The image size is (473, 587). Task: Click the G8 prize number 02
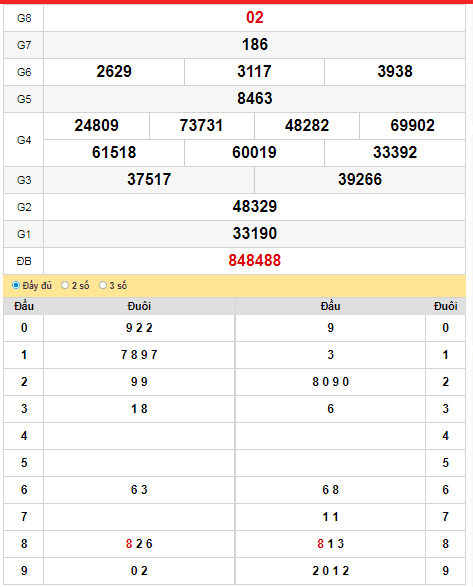click(x=255, y=18)
